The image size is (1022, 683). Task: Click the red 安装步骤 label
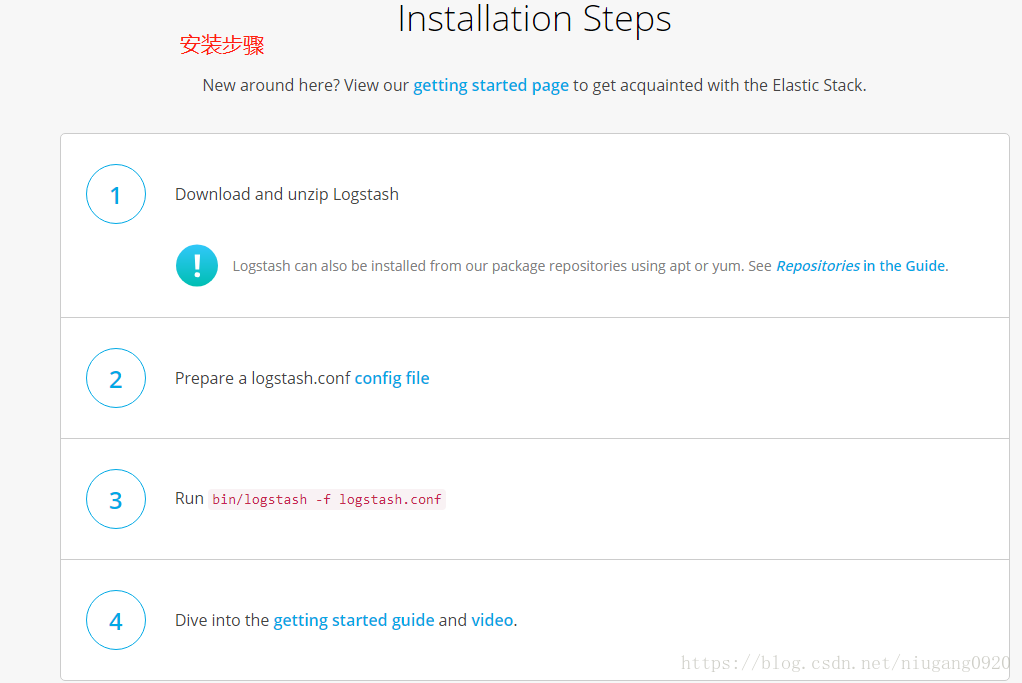click(x=222, y=45)
